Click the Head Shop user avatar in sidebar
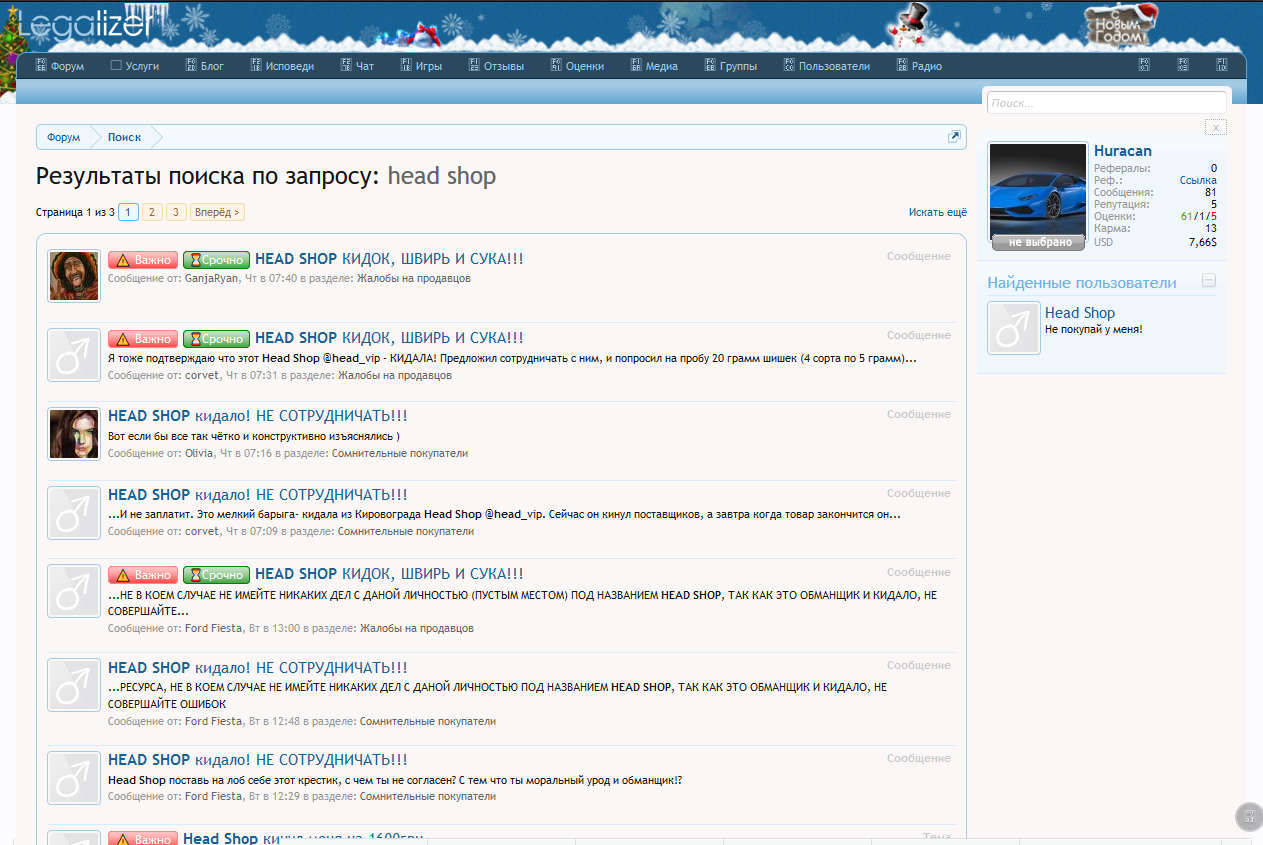 click(1014, 328)
